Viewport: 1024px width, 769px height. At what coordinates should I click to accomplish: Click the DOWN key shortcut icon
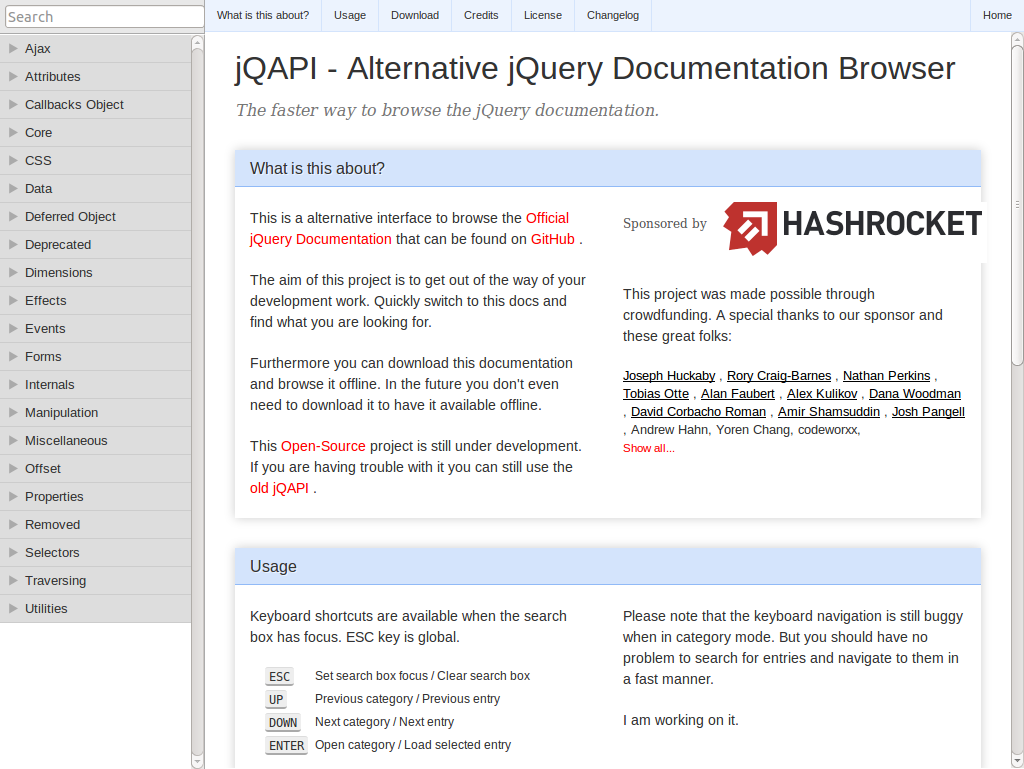click(x=282, y=722)
